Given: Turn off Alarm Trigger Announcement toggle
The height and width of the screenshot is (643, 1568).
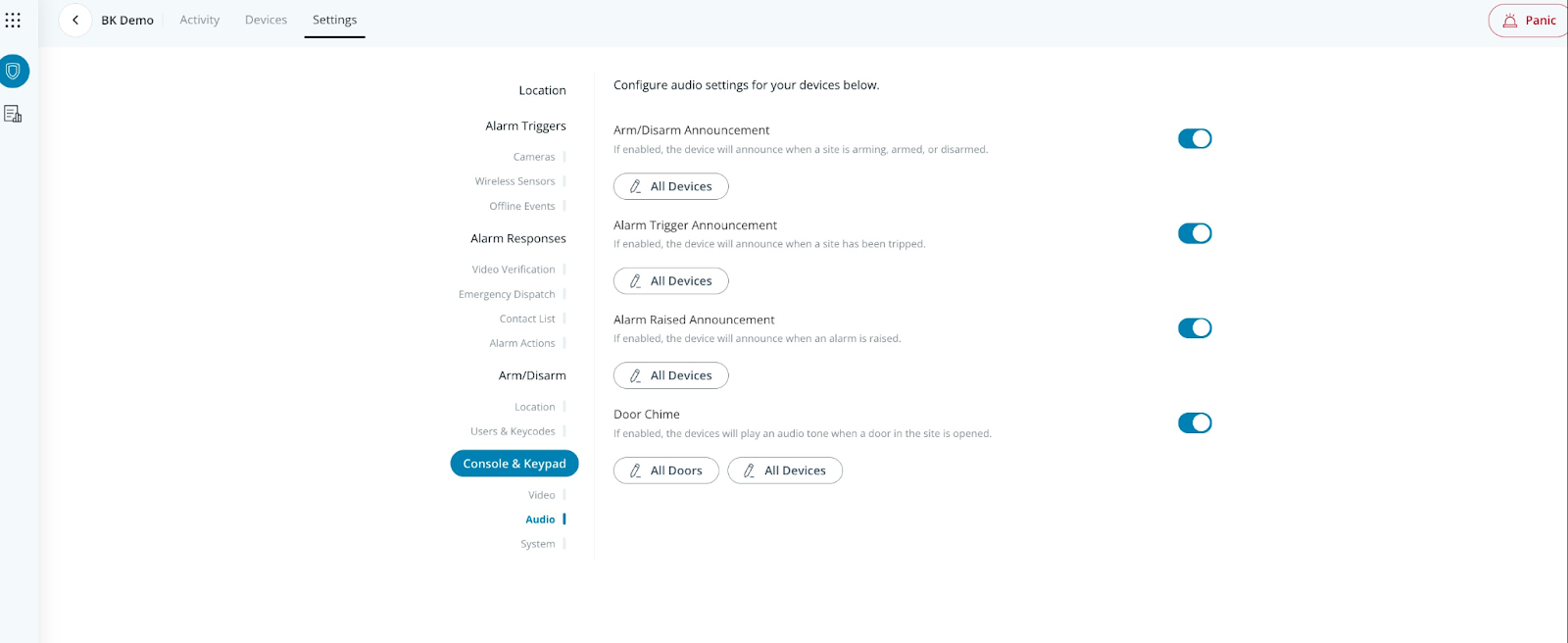Looking at the screenshot, I should [1195, 233].
